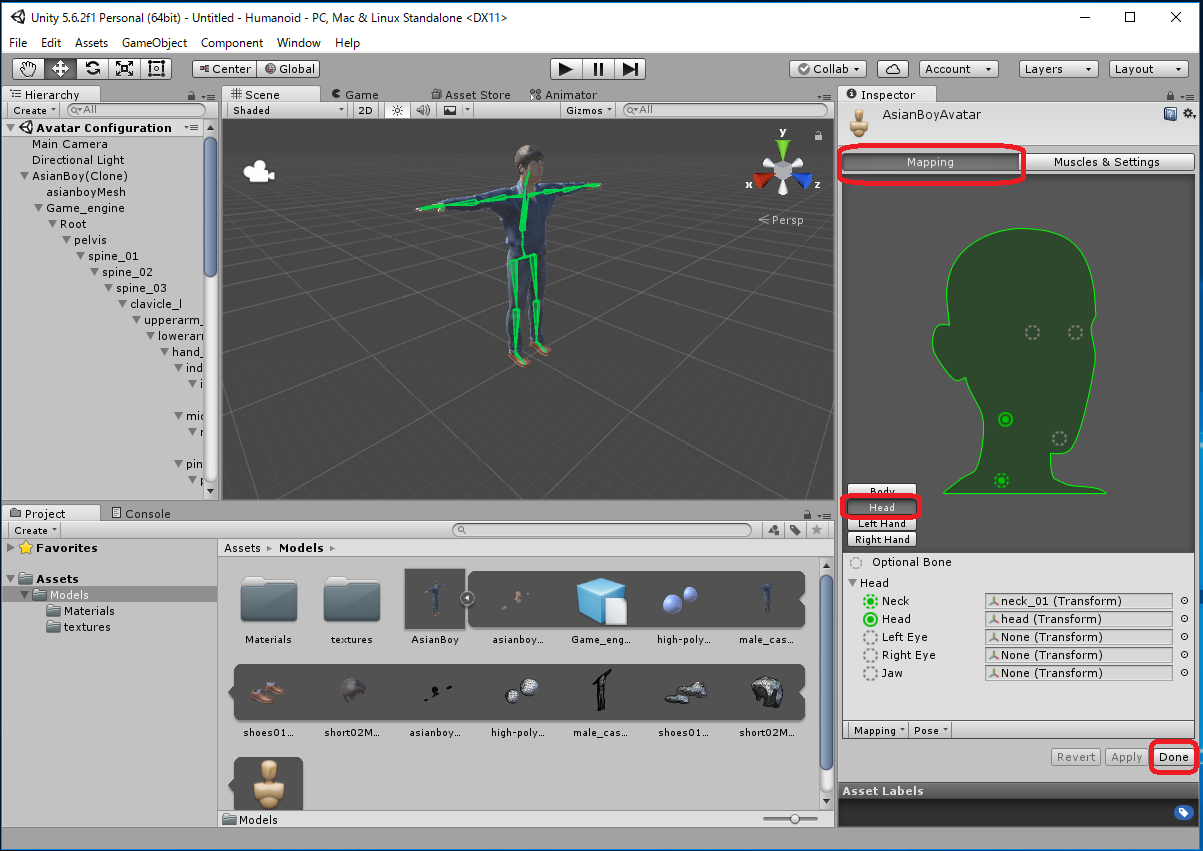Open the Layers dropdown

point(1058,69)
